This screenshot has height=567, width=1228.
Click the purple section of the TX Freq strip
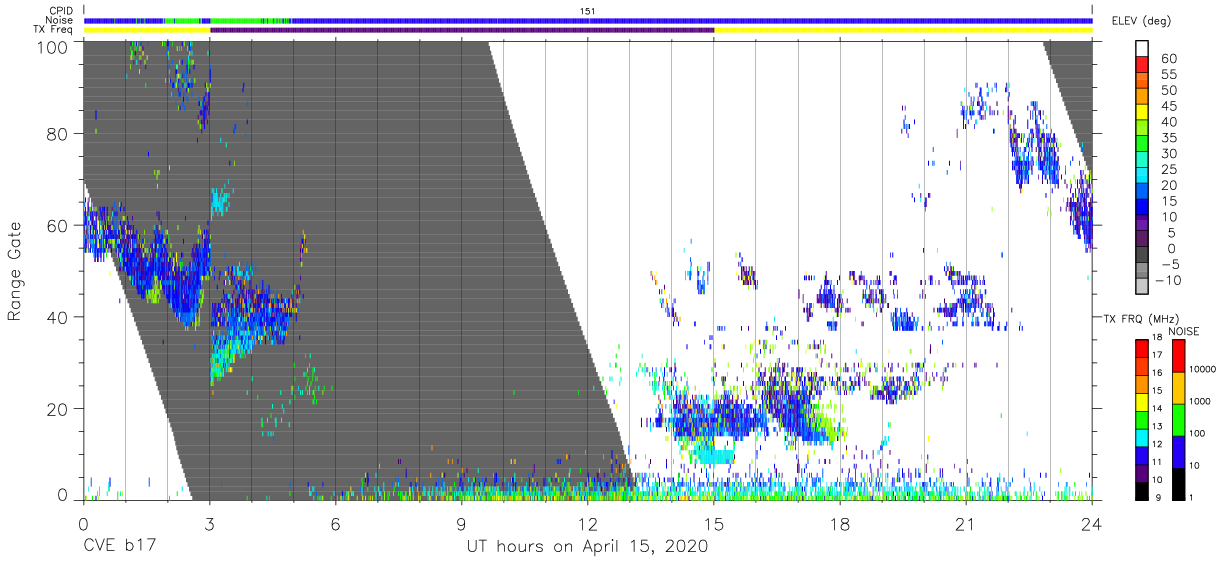point(462,30)
